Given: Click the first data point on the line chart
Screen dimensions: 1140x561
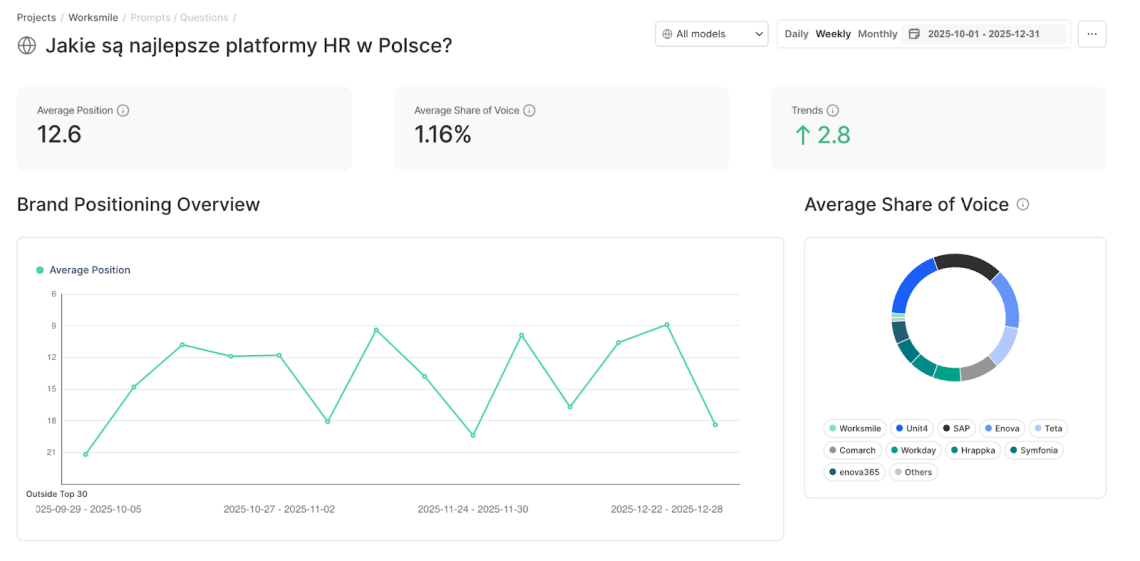Looking at the screenshot, I should (86, 454).
